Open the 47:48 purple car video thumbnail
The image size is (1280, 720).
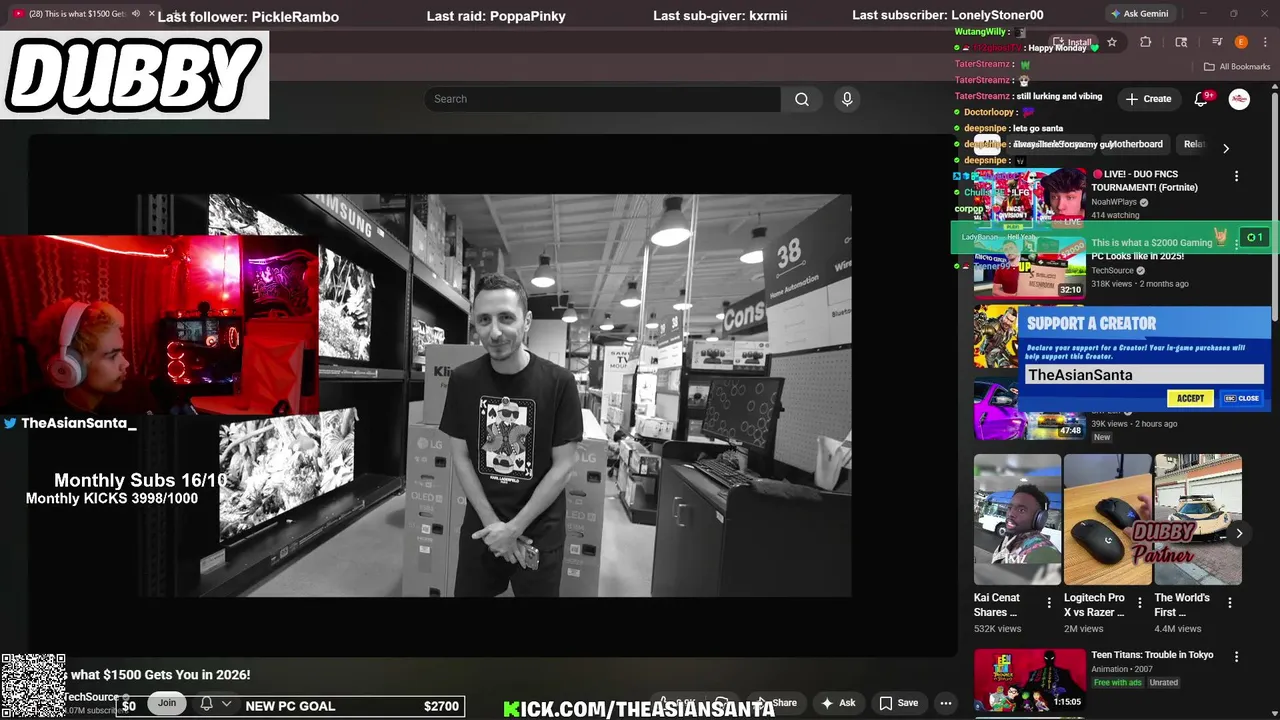click(x=1029, y=411)
